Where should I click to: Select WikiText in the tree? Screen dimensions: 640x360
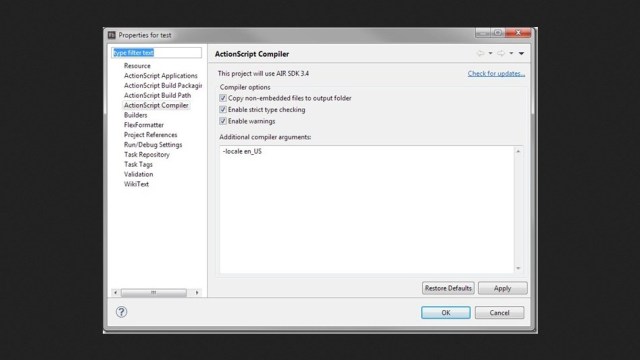(x=136, y=184)
